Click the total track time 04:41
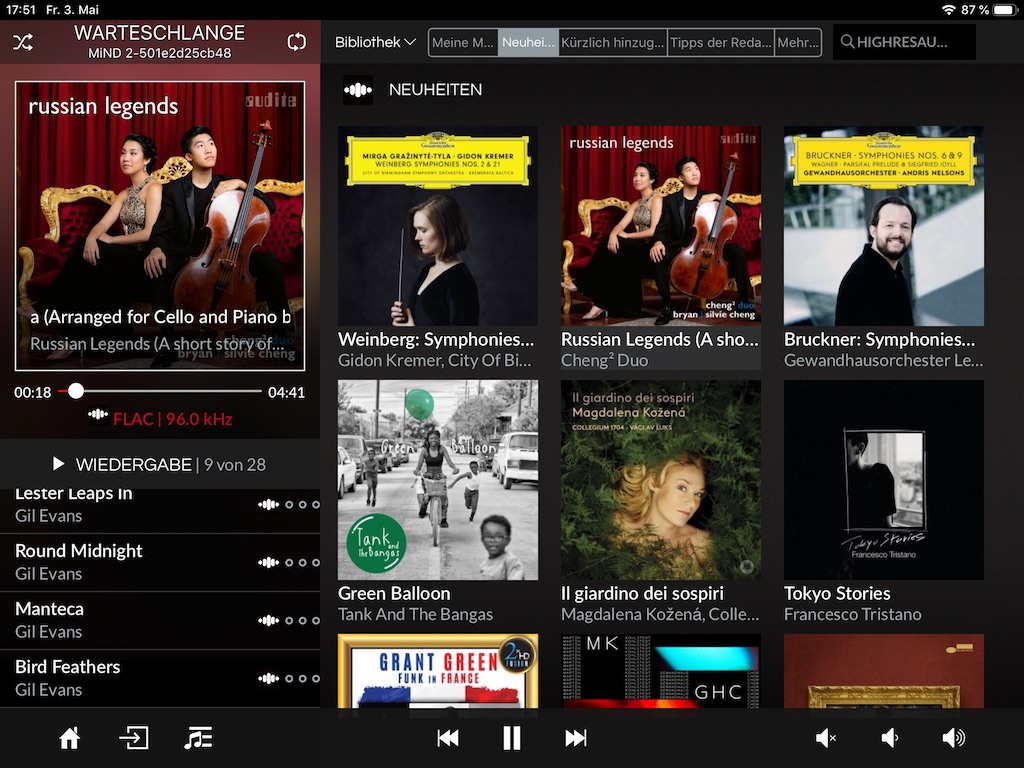1024x768 pixels. (286, 392)
